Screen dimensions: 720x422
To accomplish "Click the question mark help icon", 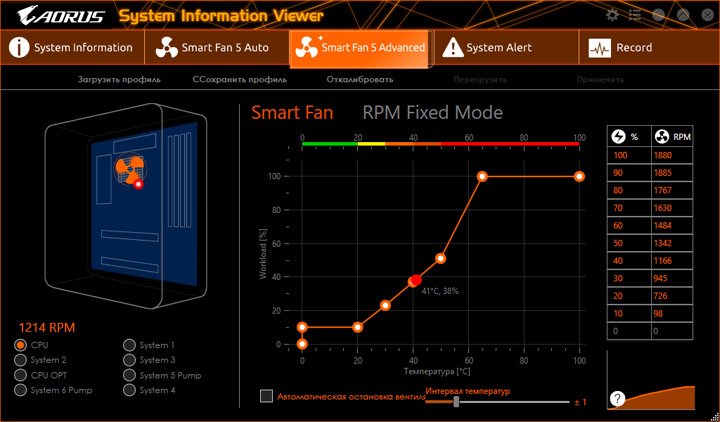I will point(617,399).
